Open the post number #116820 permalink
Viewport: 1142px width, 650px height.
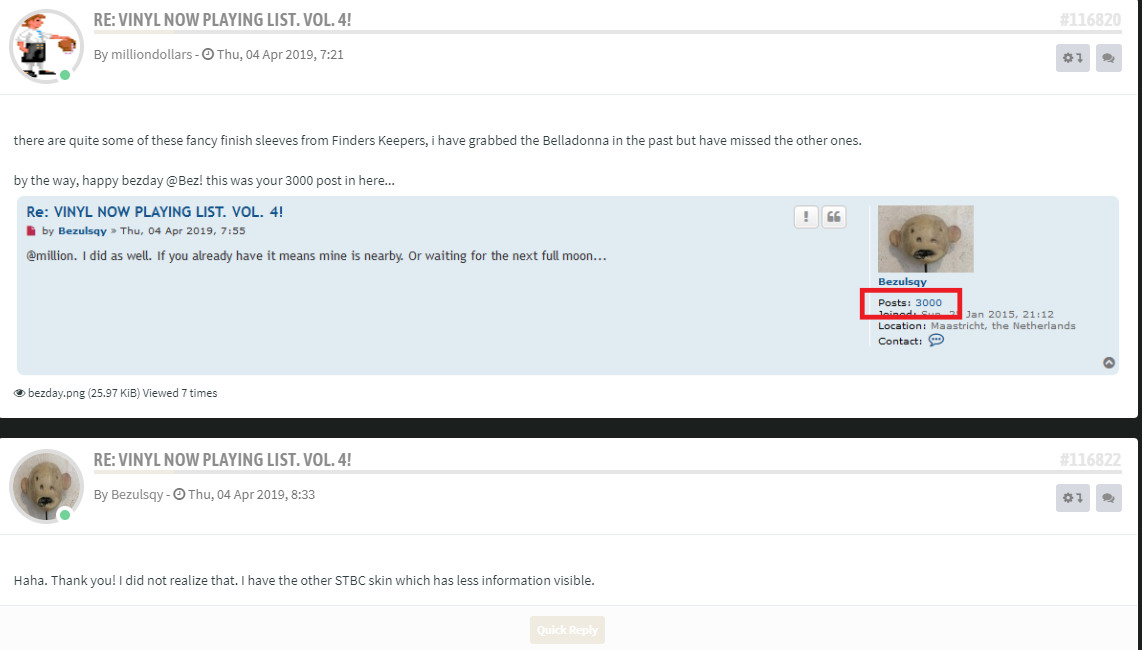tap(1090, 20)
